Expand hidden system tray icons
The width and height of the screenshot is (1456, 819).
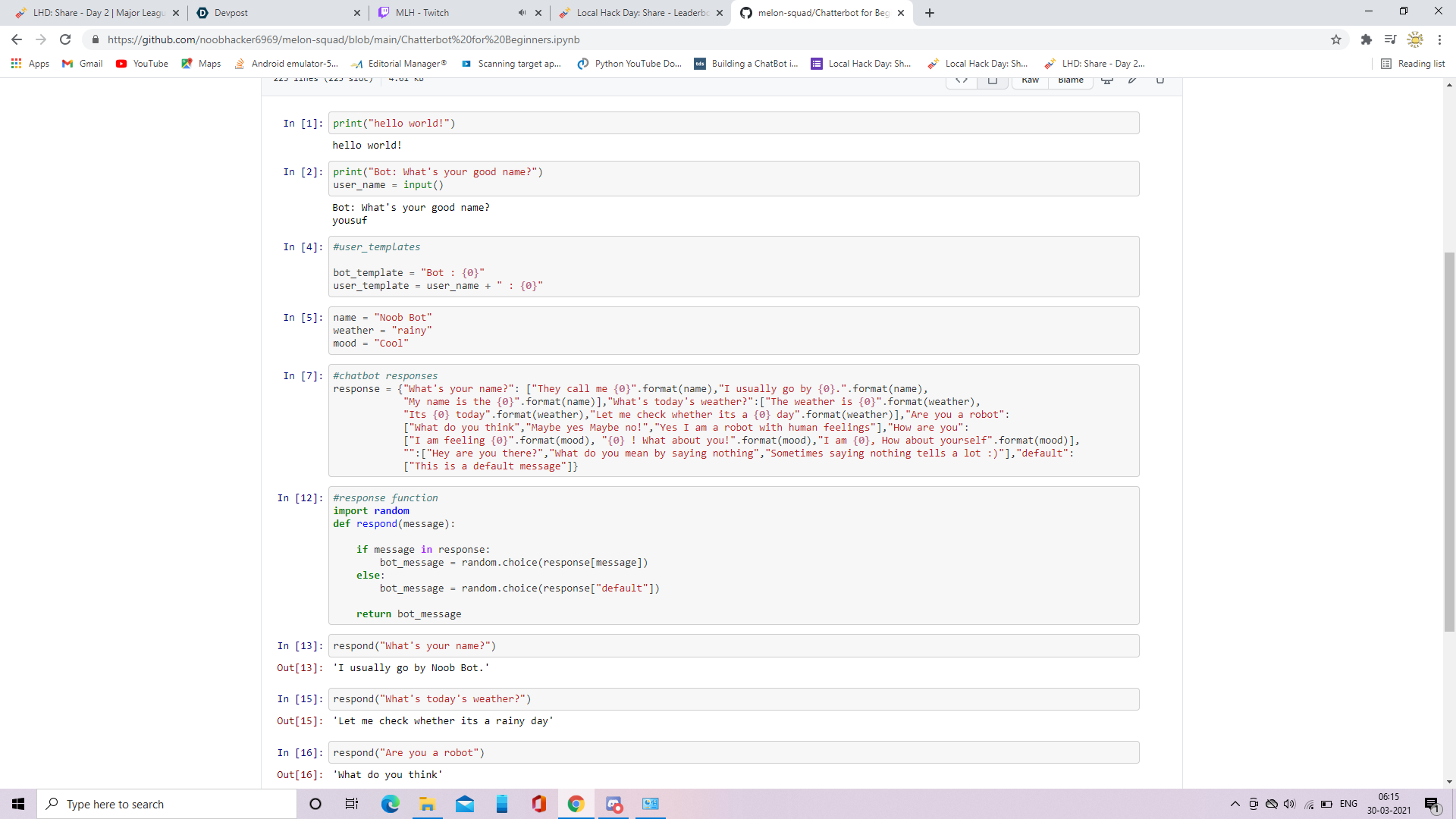[1235, 804]
